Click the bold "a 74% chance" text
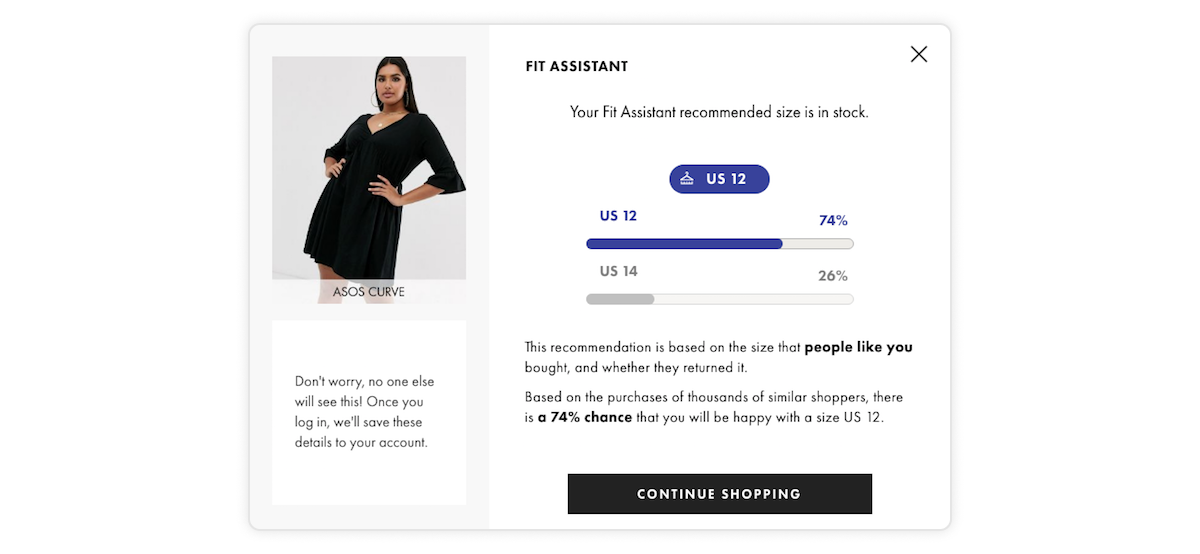The image size is (1200, 554). tap(585, 417)
